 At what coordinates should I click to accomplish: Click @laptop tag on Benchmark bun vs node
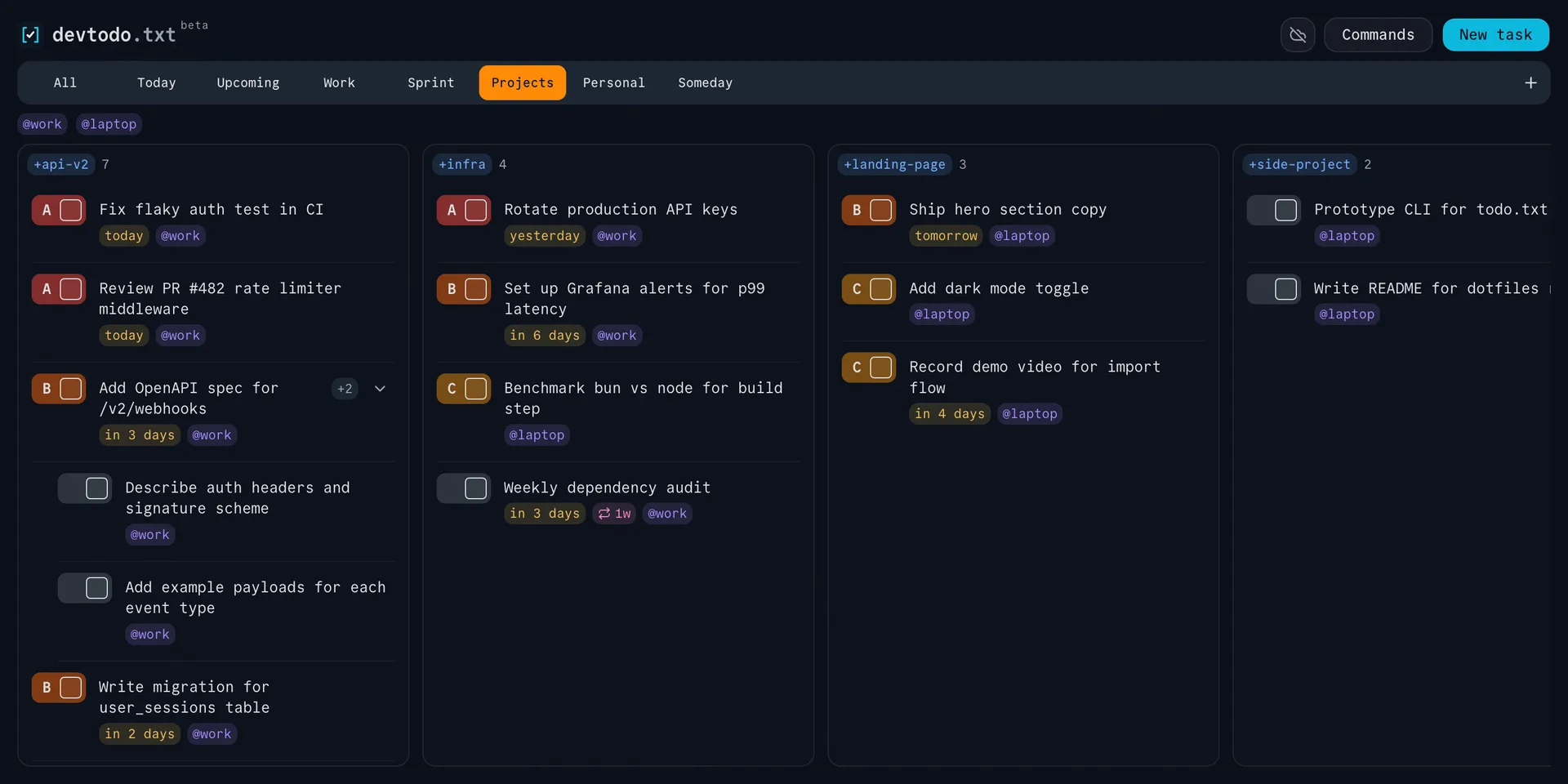(537, 435)
